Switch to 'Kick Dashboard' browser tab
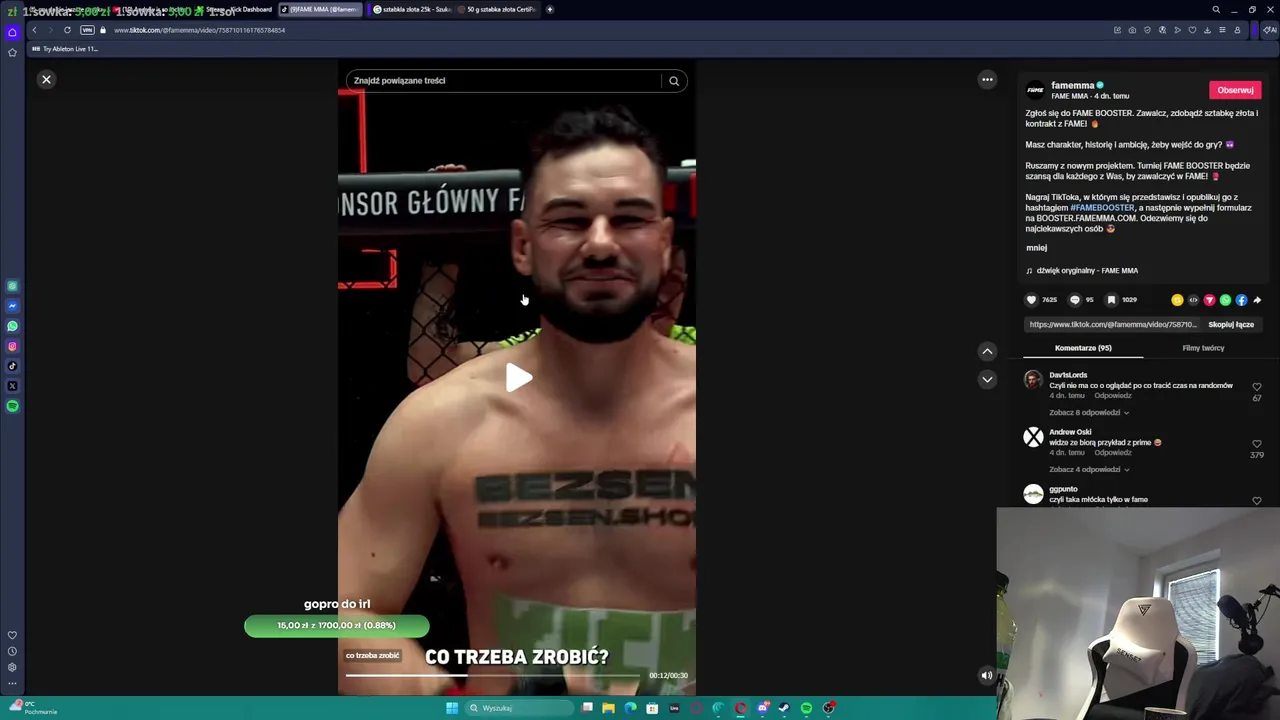This screenshot has height=720, width=1280. click(x=237, y=10)
